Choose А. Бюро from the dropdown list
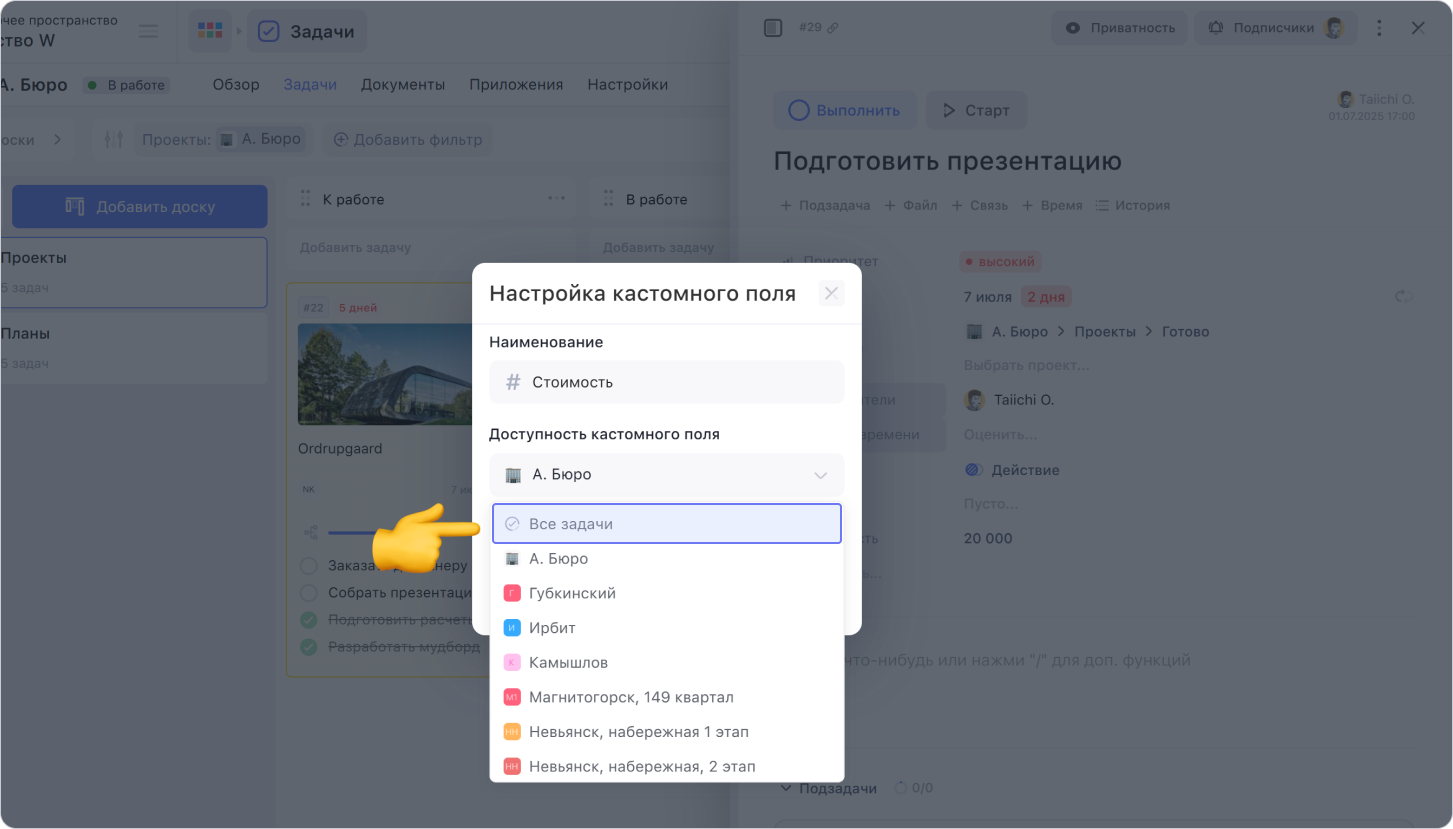Image resolution: width=1453 pixels, height=829 pixels. 667,559
